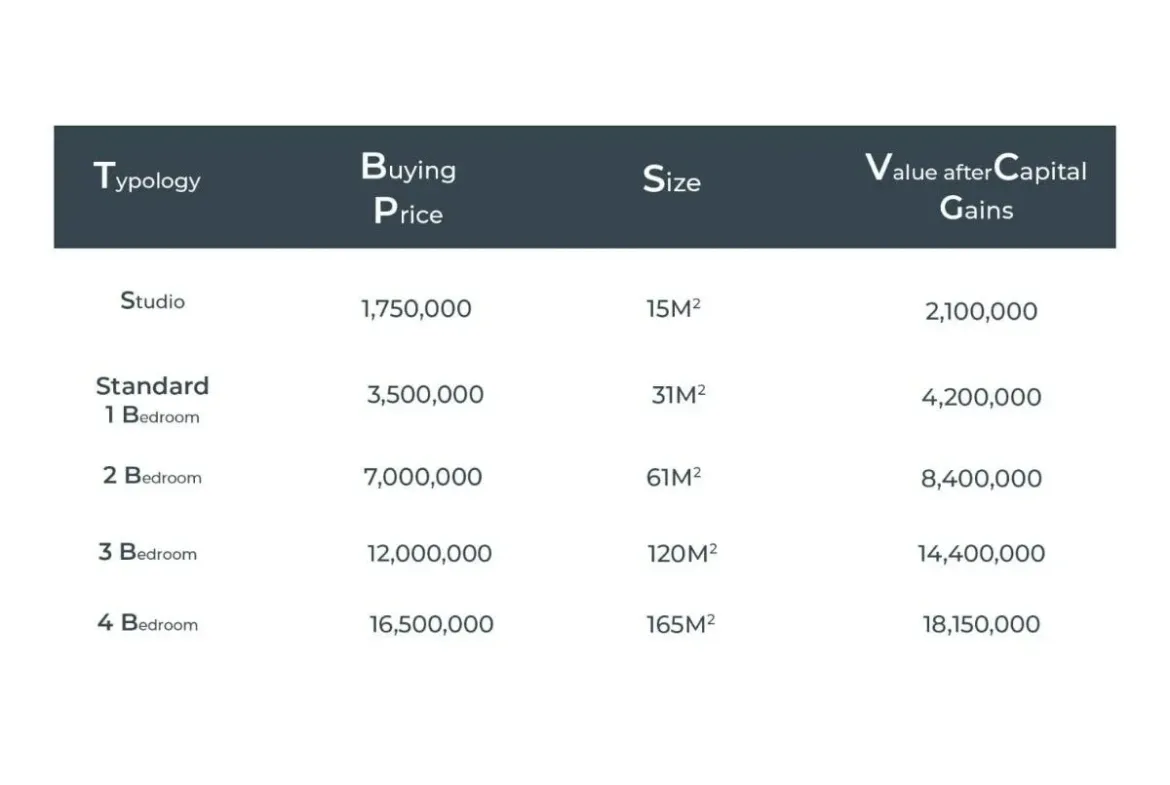This screenshot has width=1170, height=785.
Task: Select the 12,000,000 buying price cell
Action: tap(429, 553)
